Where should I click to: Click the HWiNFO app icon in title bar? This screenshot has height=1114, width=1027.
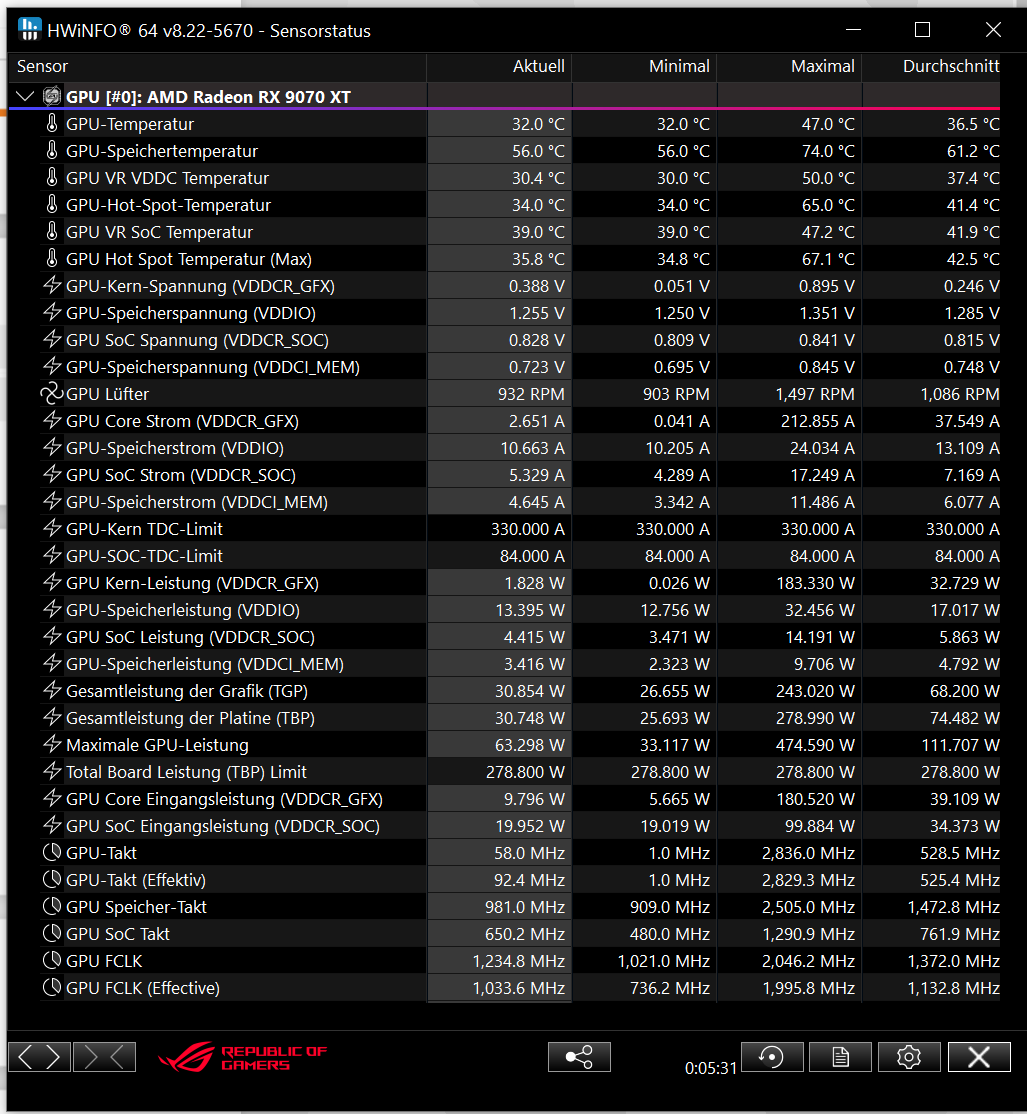point(30,29)
